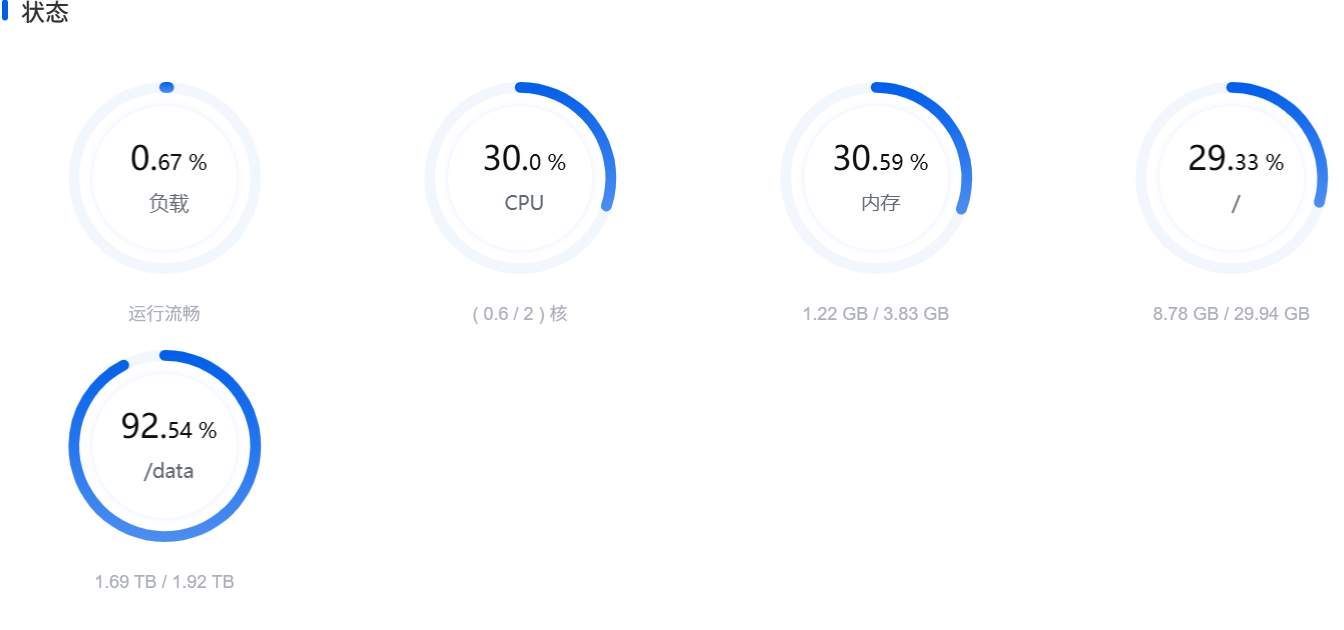
Task: Click the 8.78 GB / 29.94 GB text
Action: tap(1231, 314)
